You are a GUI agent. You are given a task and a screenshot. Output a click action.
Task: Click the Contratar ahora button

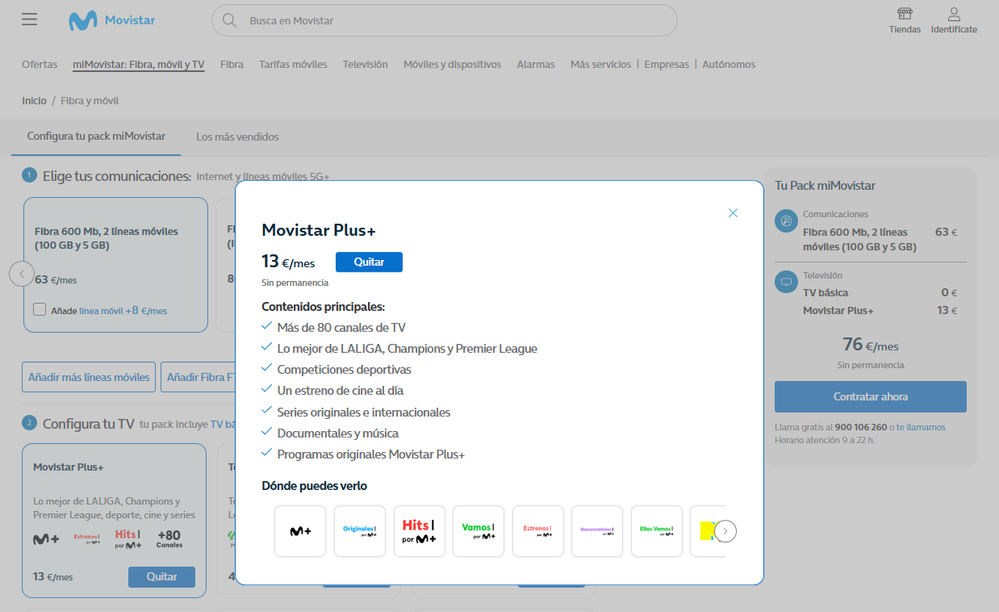pos(870,397)
